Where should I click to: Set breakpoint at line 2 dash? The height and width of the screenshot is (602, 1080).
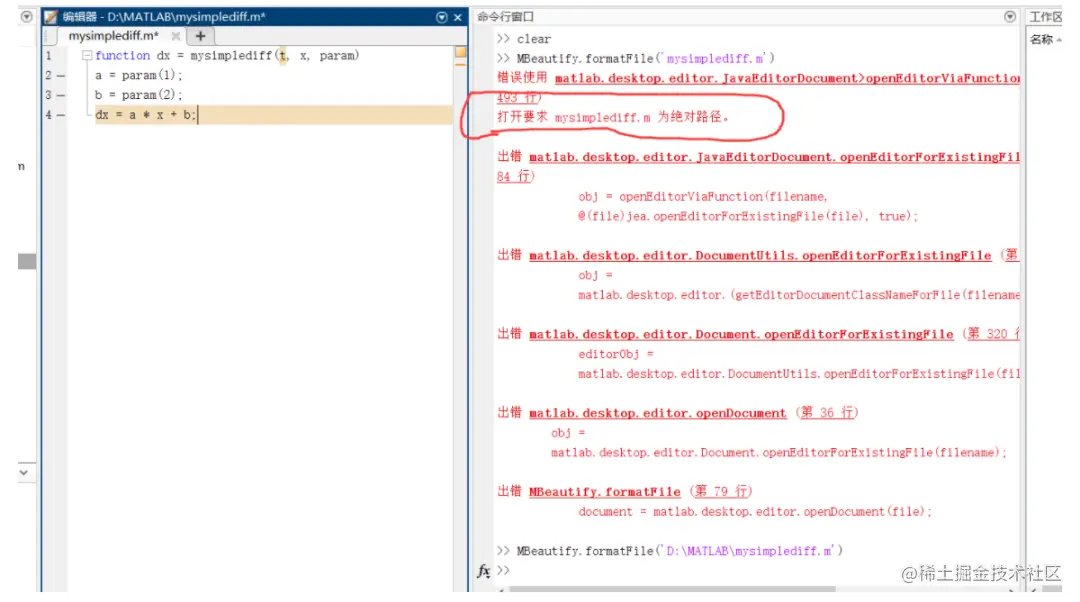(x=61, y=75)
